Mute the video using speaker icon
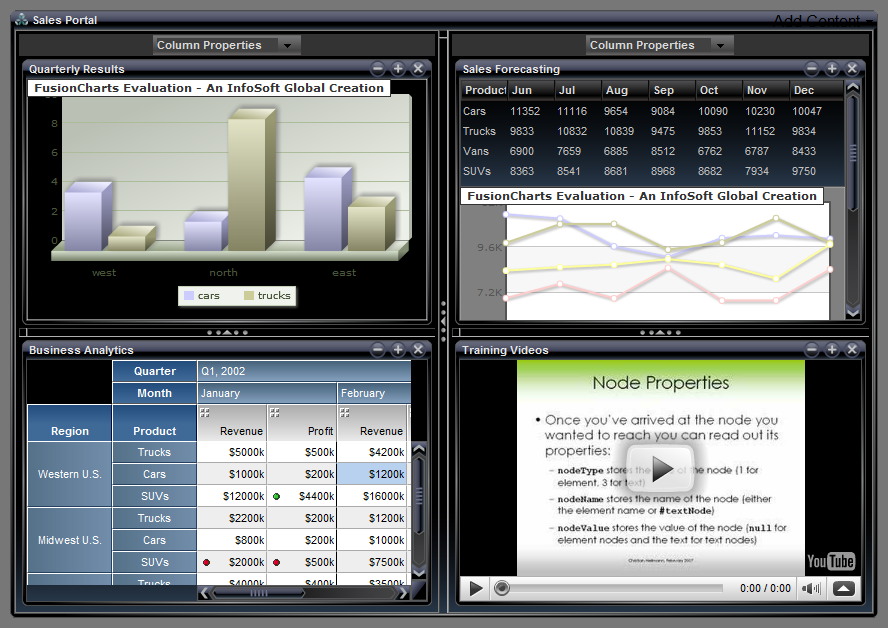 click(x=810, y=588)
